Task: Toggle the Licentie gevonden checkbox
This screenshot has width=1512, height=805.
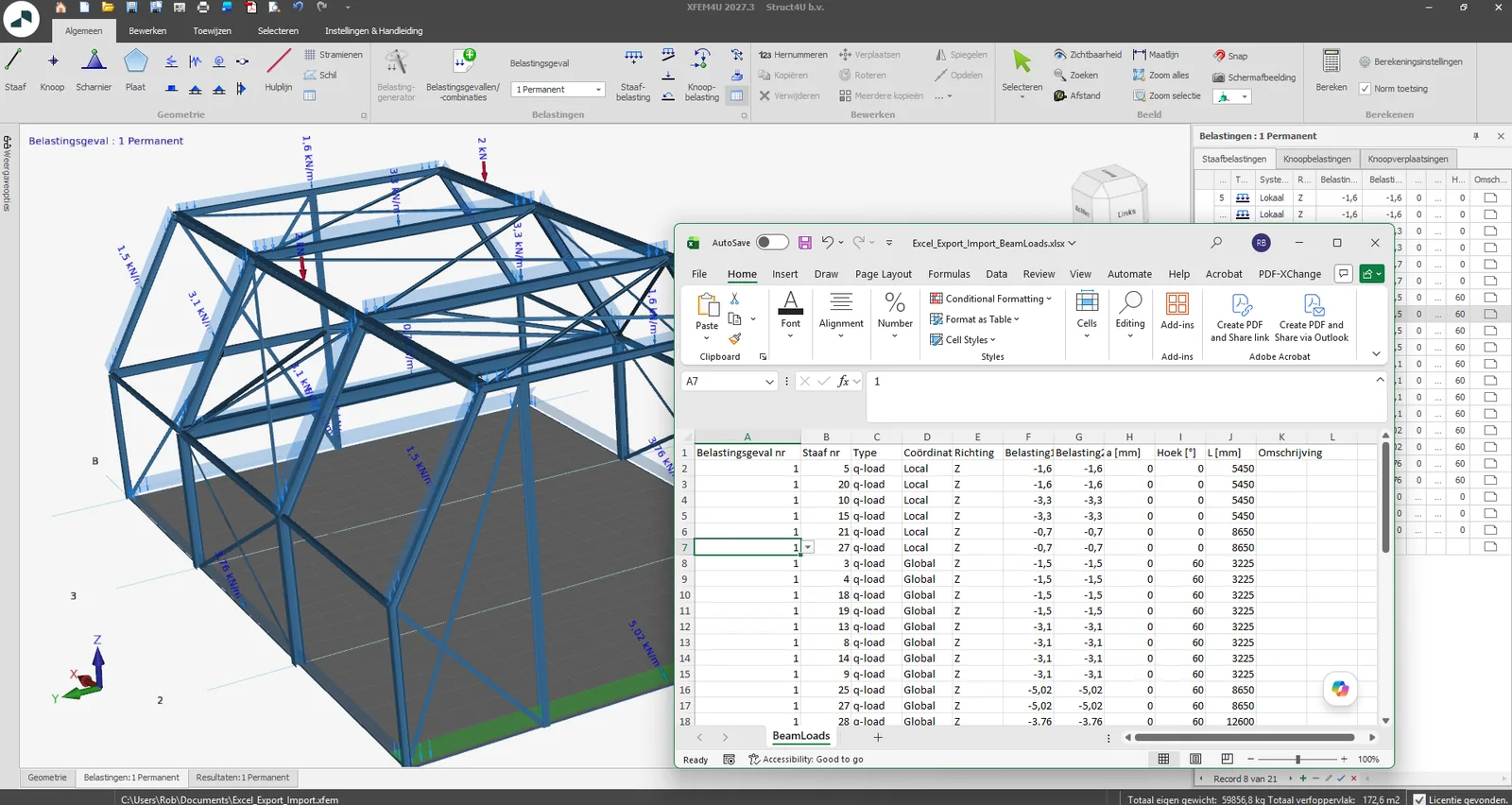Action: (1418, 799)
